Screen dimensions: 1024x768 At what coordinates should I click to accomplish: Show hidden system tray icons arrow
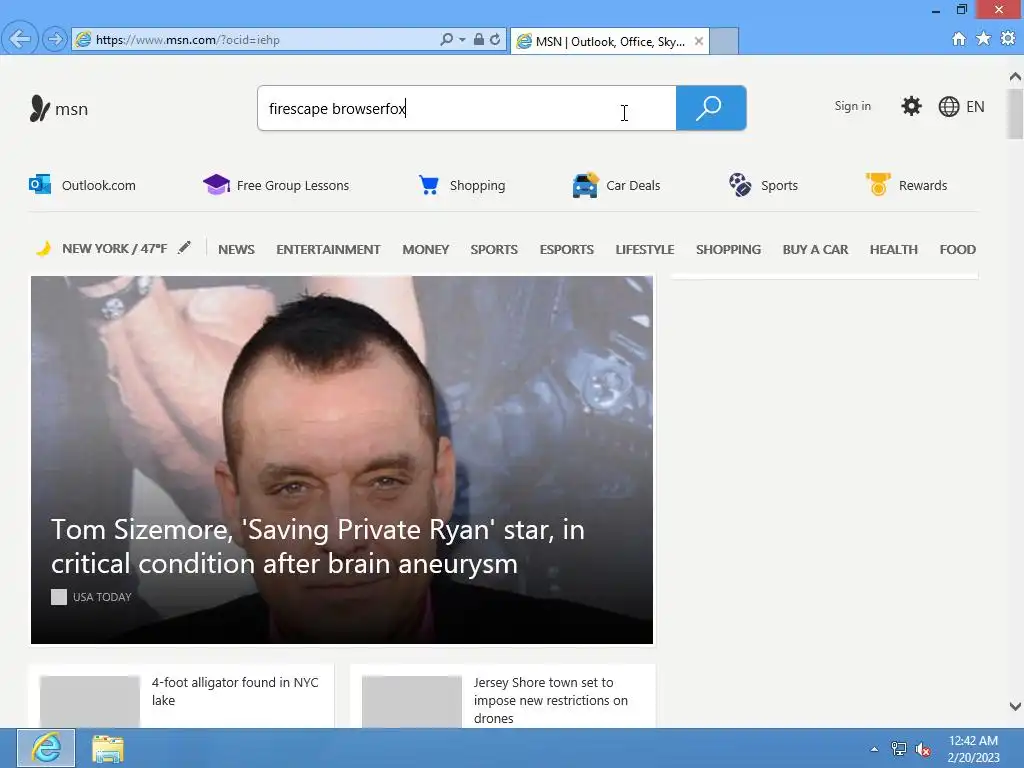coord(874,749)
